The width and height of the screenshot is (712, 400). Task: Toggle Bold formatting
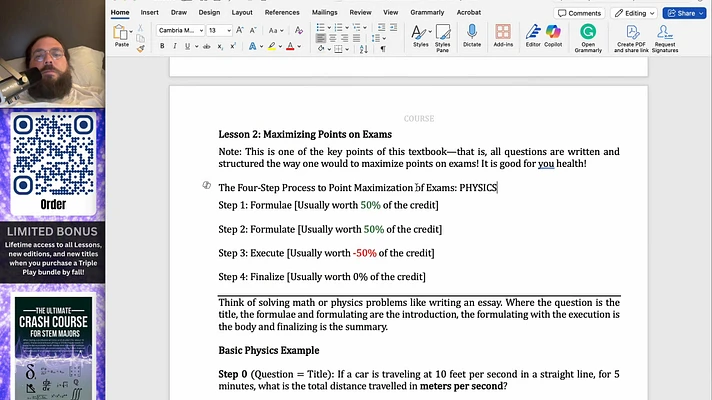point(162,46)
